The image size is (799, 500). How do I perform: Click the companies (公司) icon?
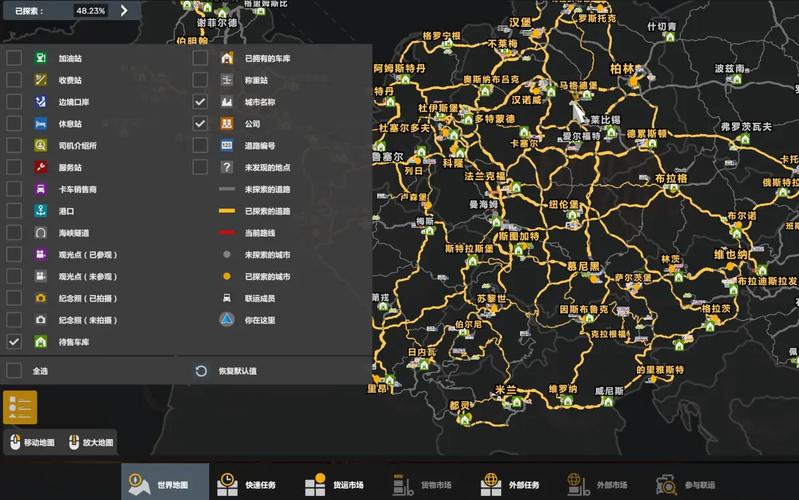click(x=227, y=124)
